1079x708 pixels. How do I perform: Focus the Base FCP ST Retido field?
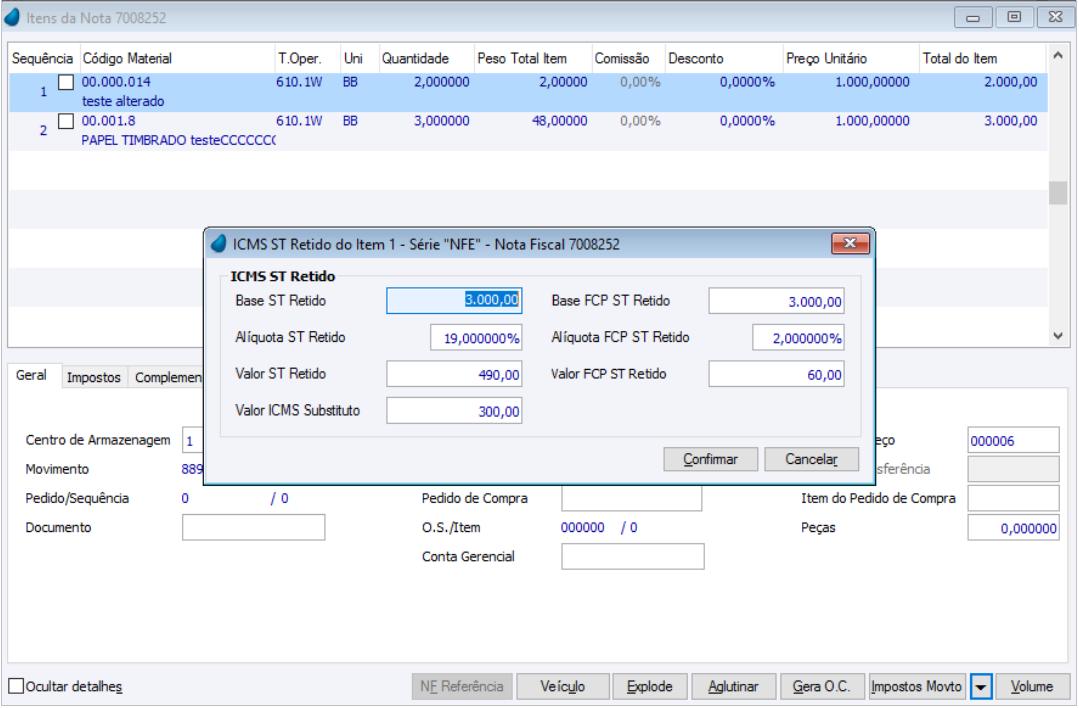(x=776, y=301)
